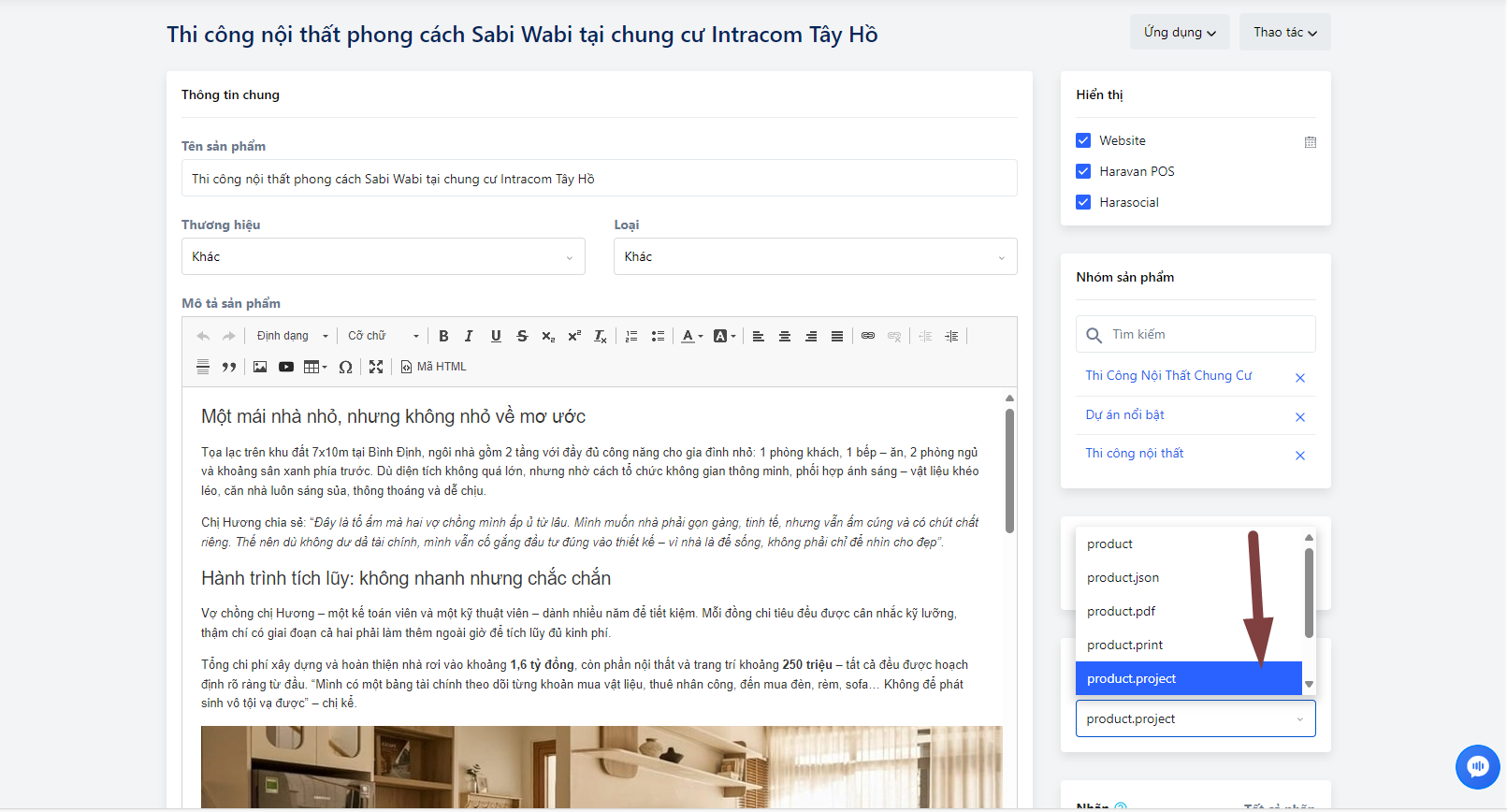Toggle the Harasocial checkbox

click(1083, 202)
